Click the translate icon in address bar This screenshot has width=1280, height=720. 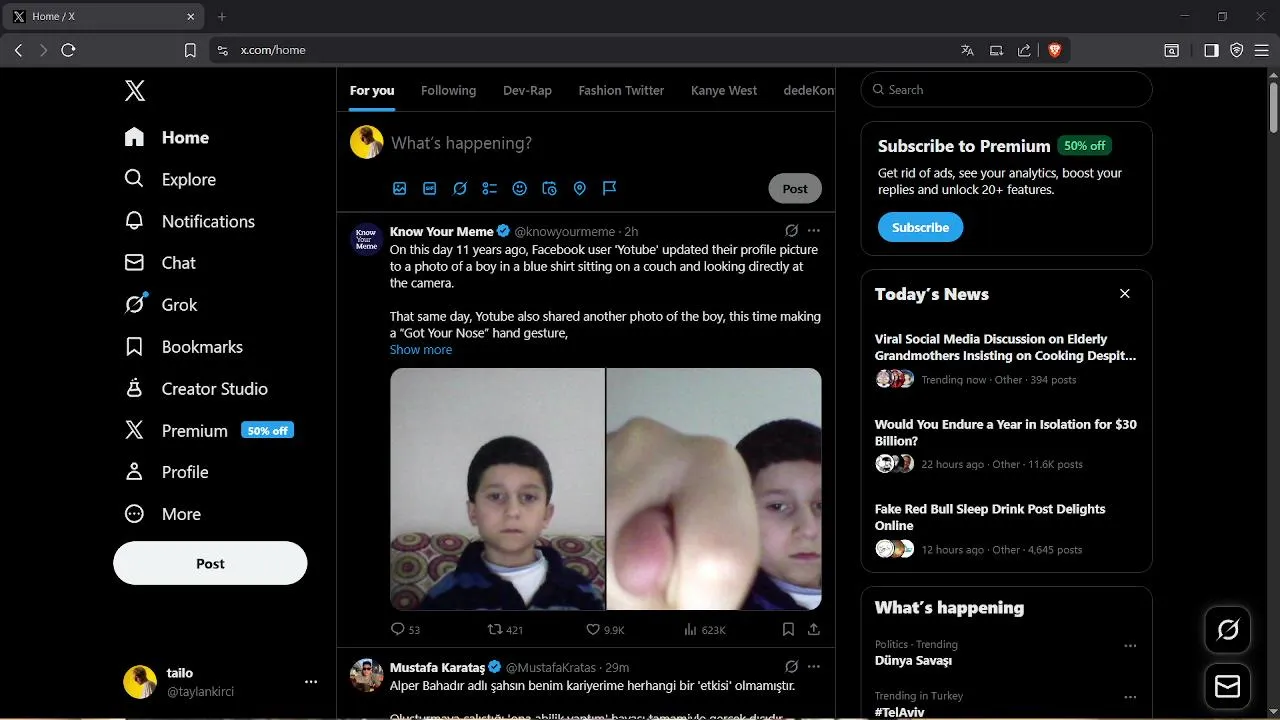click(x=967, y=50)
